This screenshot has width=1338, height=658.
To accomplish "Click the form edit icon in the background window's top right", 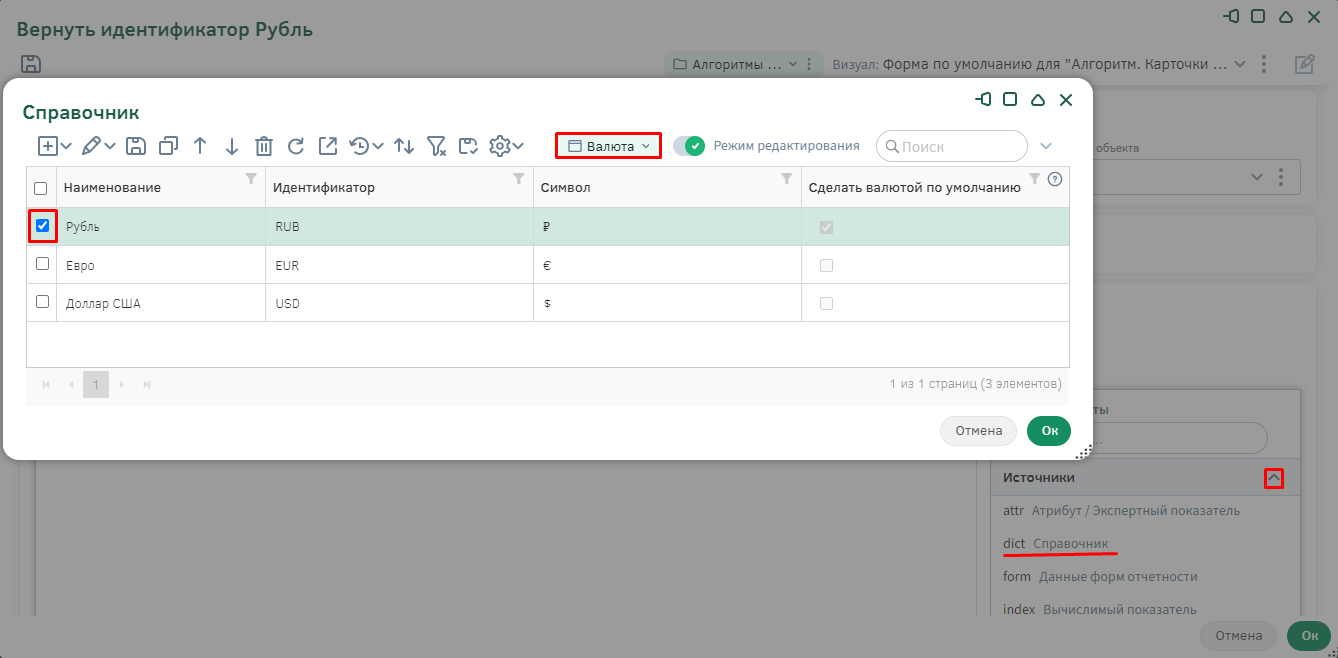I will click(1305, 64).
